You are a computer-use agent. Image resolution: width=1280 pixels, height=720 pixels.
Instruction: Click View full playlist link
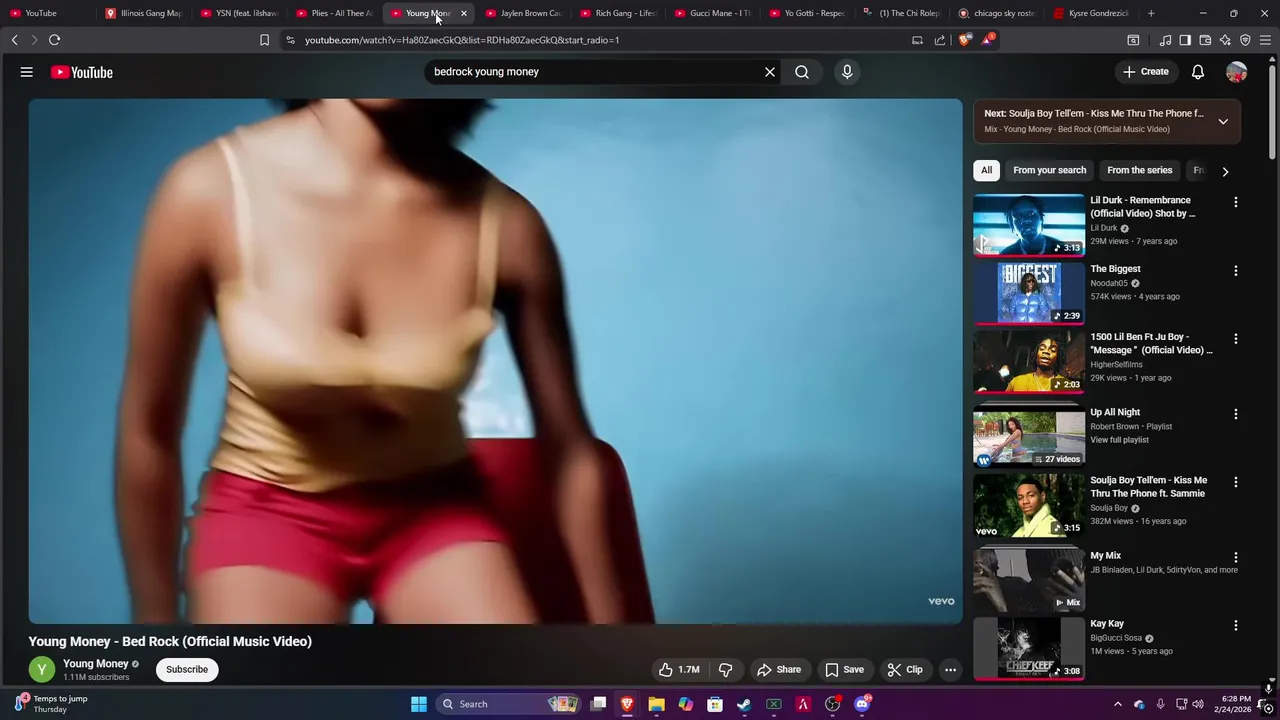pyautogui.click(x=1119, y=440)
